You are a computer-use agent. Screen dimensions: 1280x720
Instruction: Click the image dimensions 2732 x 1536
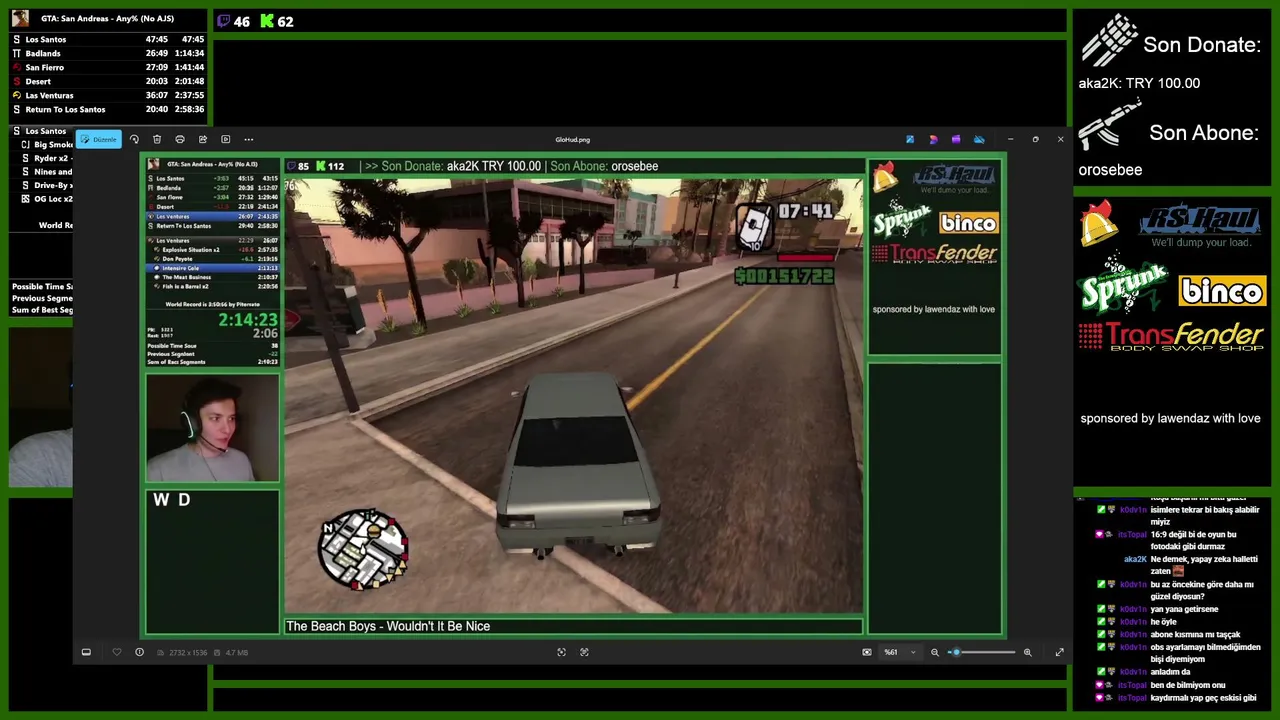pos(187,652)
